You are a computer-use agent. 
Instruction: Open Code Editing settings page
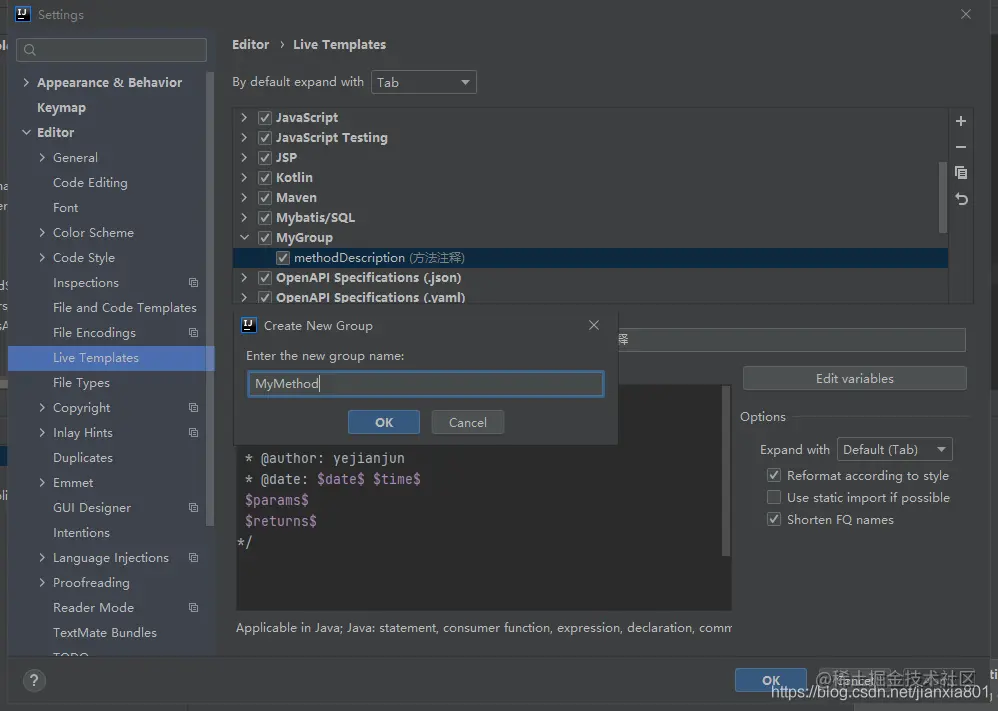(90, 183)
